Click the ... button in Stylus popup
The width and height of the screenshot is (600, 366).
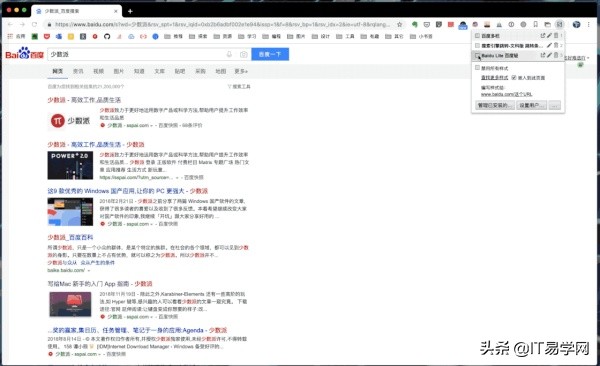(x=554, y=105)
